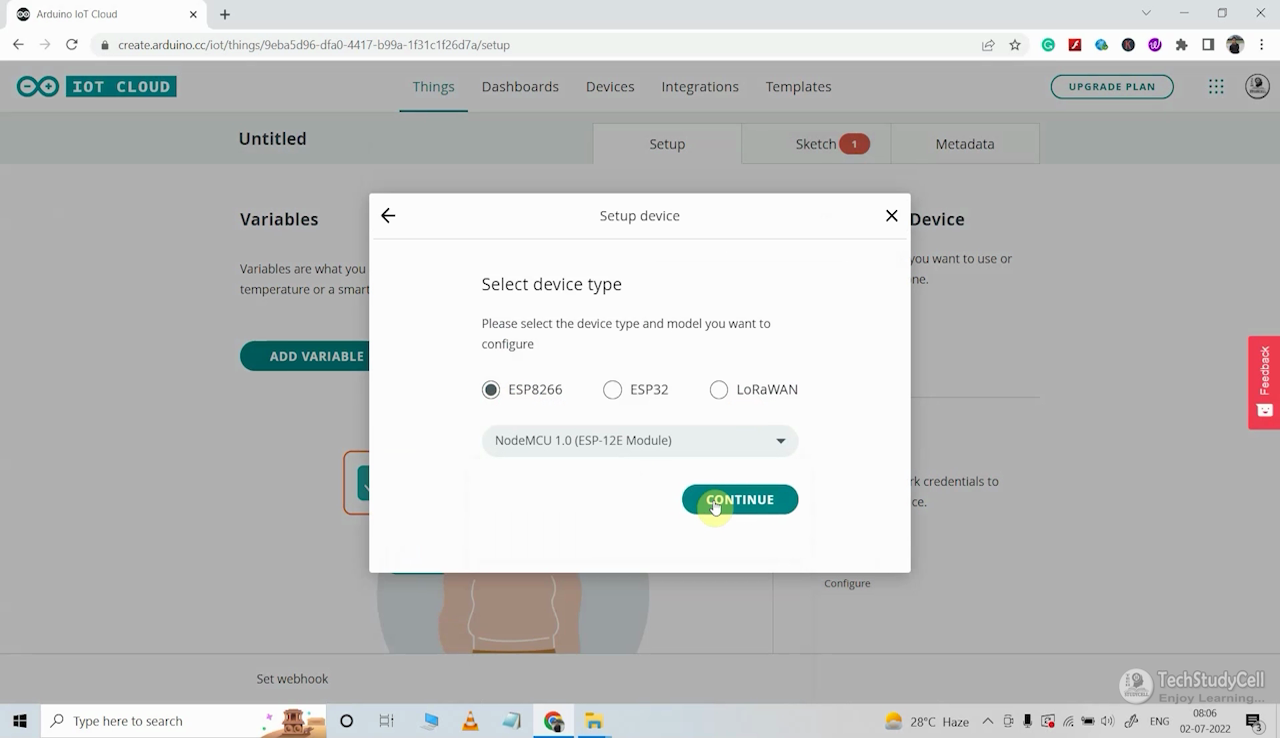This screenshot has height=738, width=1280.
Task: Open the Things tab
Action: point(433,87)
